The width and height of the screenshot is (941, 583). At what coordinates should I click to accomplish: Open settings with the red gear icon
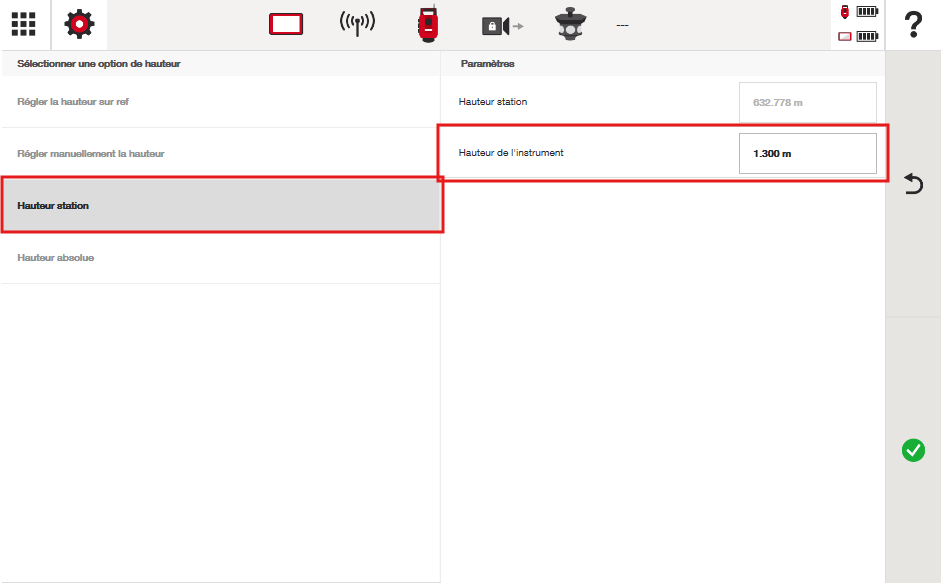(x=79, y=24)
